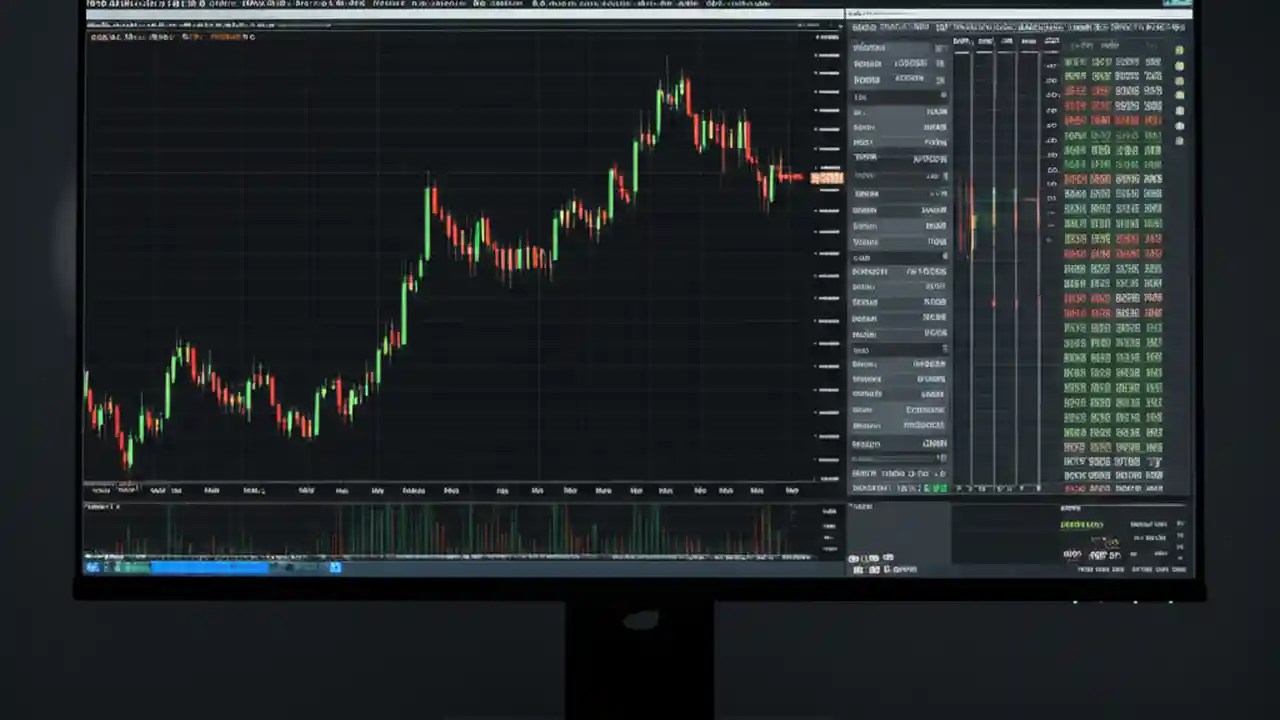Viewport: 1280px width, 720px height.
Task: Select the watchlist panel icon on the right
Action: tap(1178, 50)
